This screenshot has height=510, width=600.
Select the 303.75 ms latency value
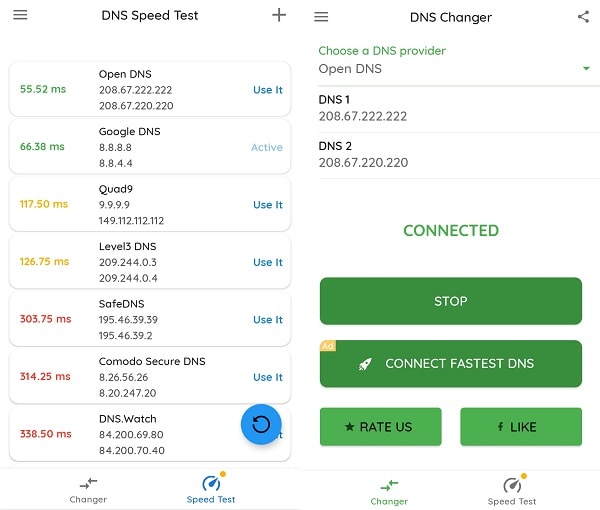[46, 319]
